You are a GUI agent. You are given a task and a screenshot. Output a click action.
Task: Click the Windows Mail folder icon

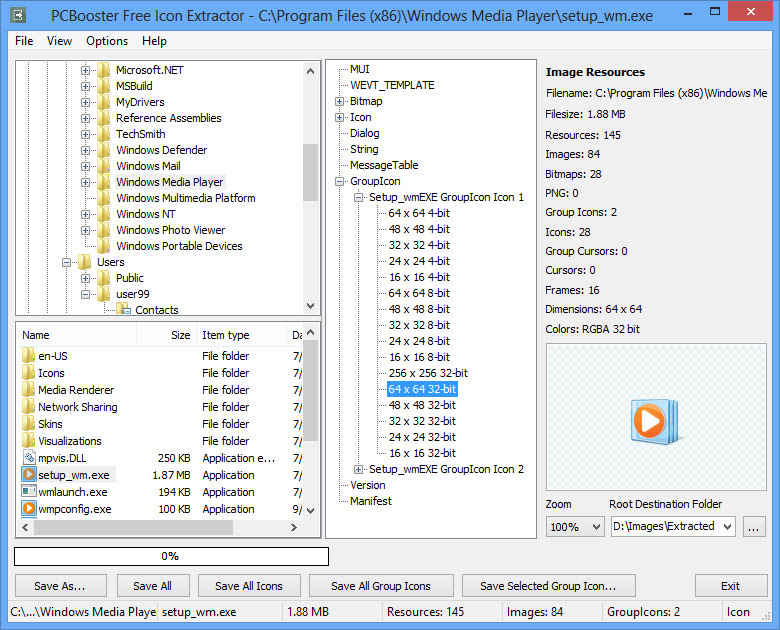point(103,166)
